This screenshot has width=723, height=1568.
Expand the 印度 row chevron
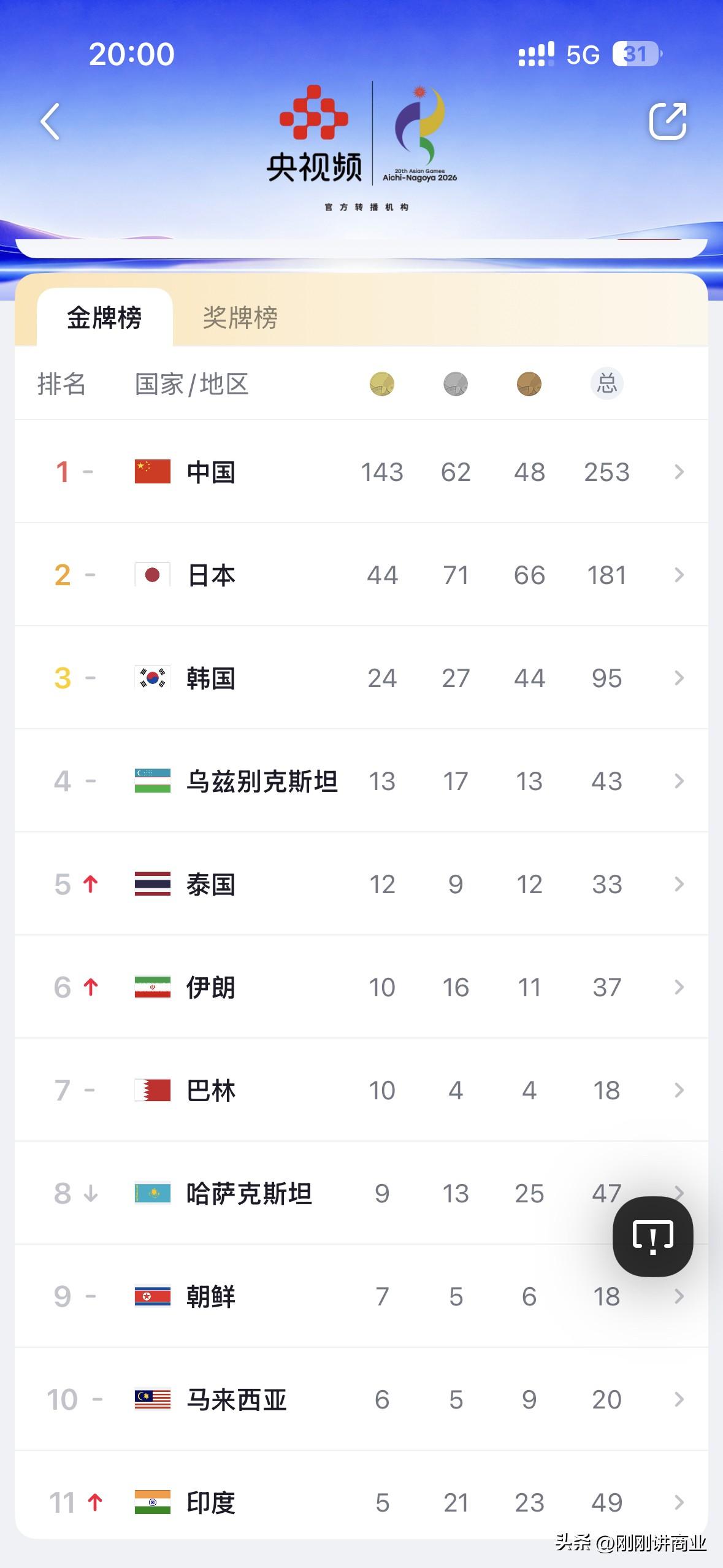[x=679, y=1502]
